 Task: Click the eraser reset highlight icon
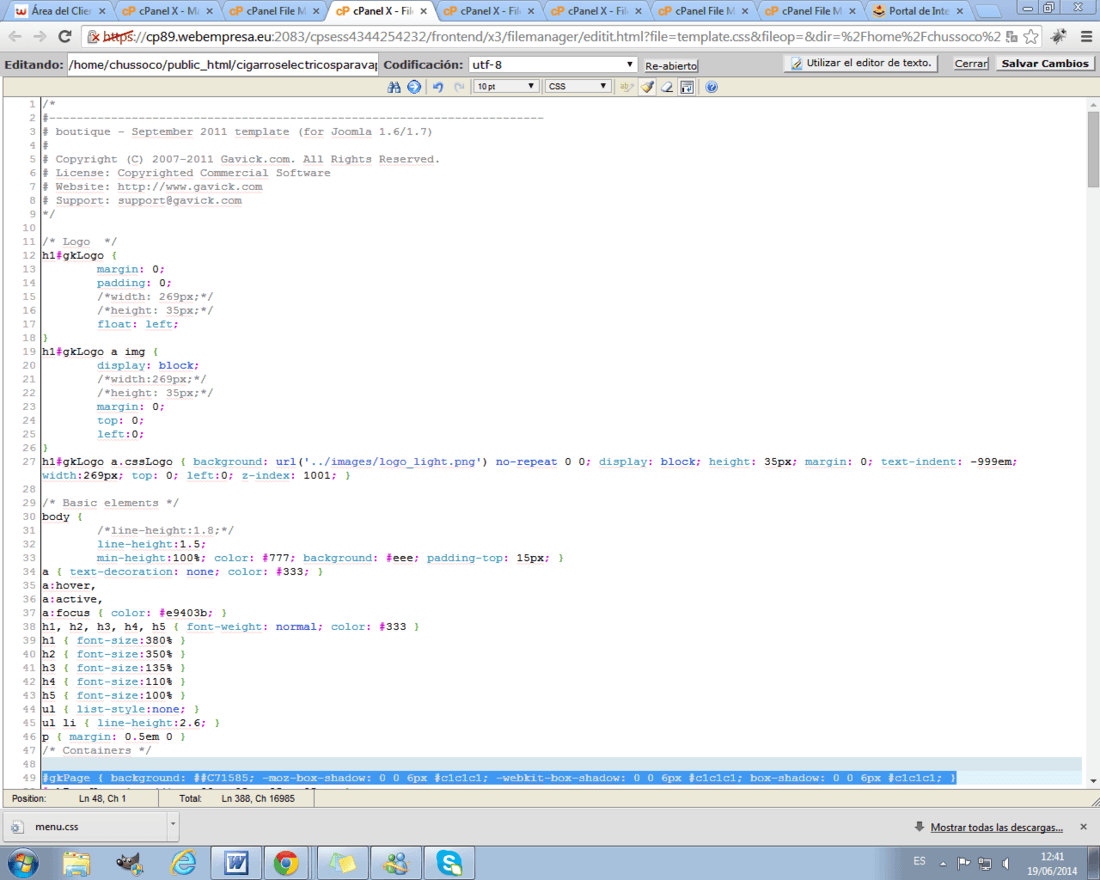[x=667, y=87]
